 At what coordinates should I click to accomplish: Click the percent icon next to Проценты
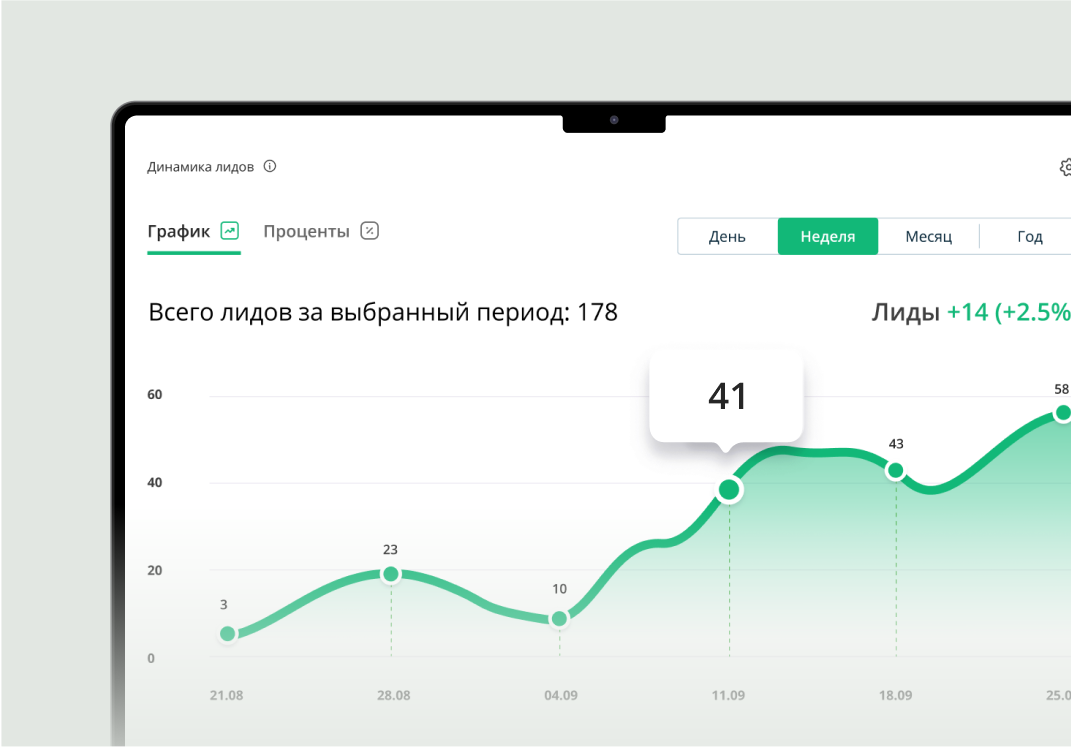(370, 231)
